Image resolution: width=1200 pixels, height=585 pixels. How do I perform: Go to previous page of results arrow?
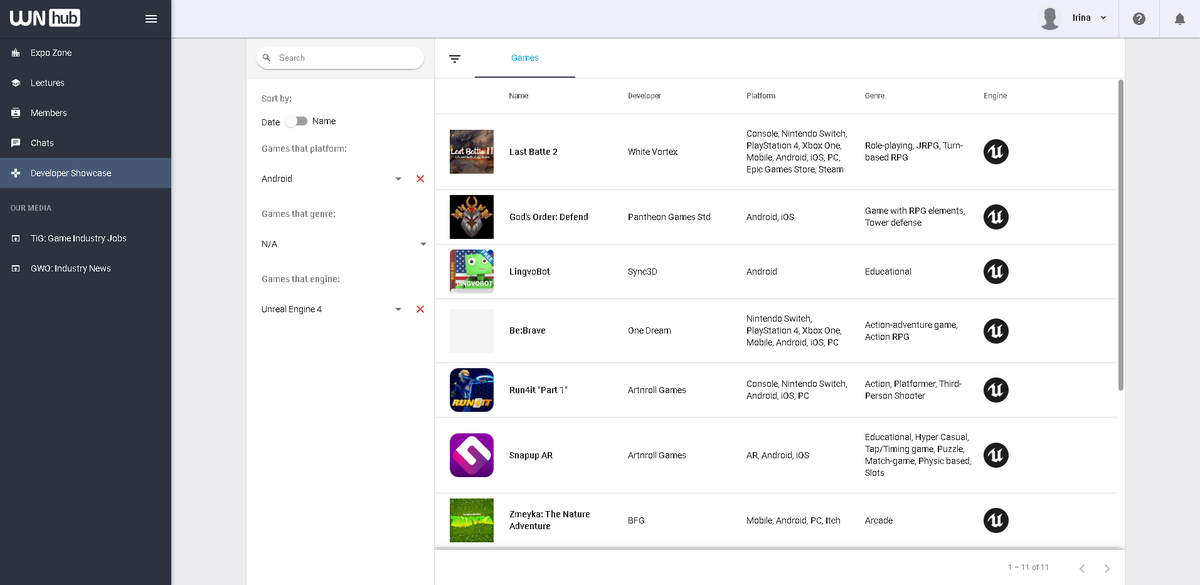(1082, 568)
